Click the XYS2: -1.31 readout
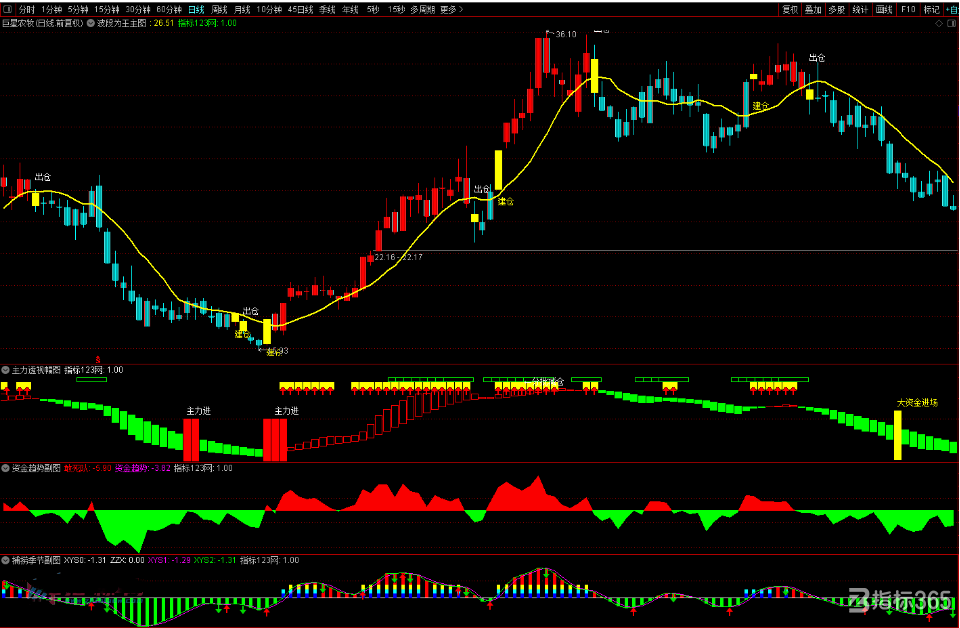This screenshot has width=960, height=628. [215, 560]
